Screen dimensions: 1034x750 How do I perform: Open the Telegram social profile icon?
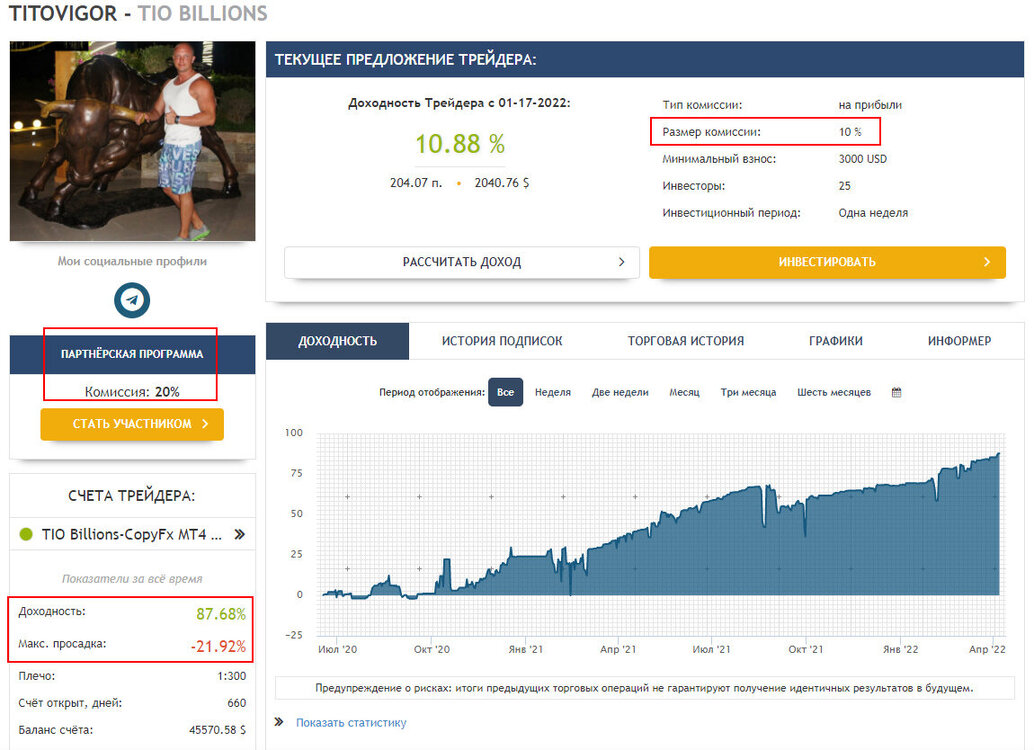point(132,300)
